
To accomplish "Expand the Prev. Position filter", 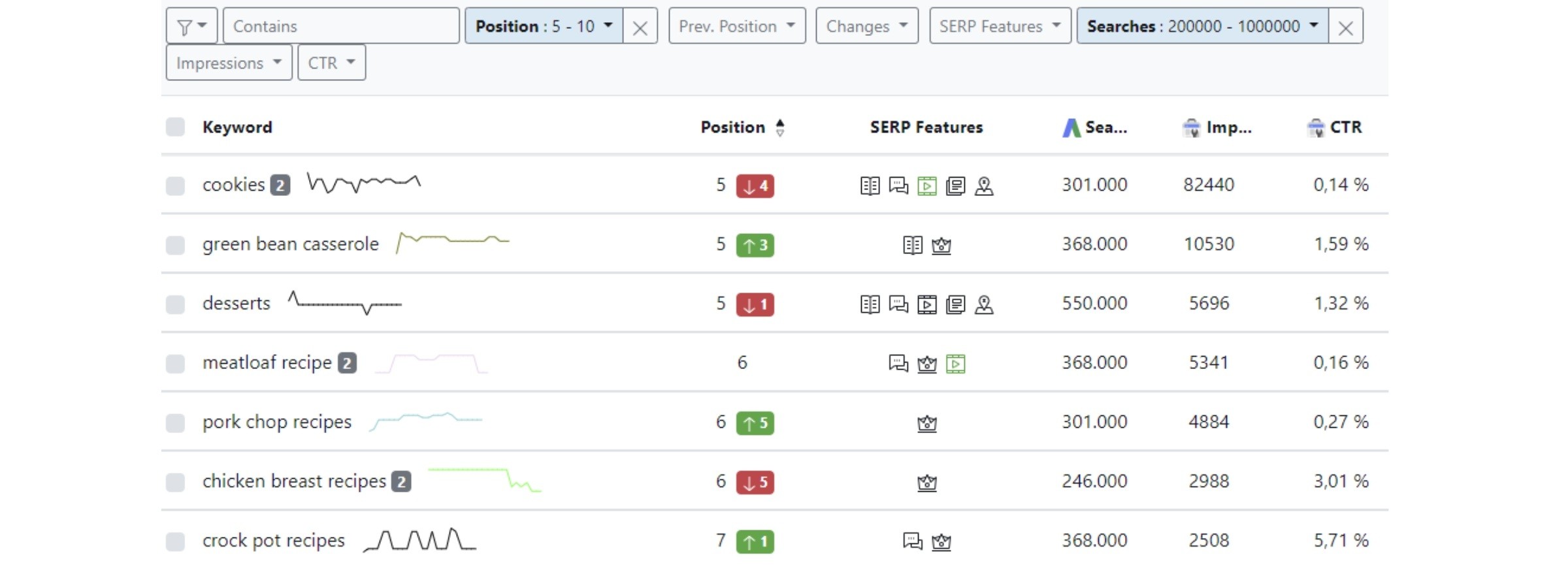I will click(x=737, y=26).
